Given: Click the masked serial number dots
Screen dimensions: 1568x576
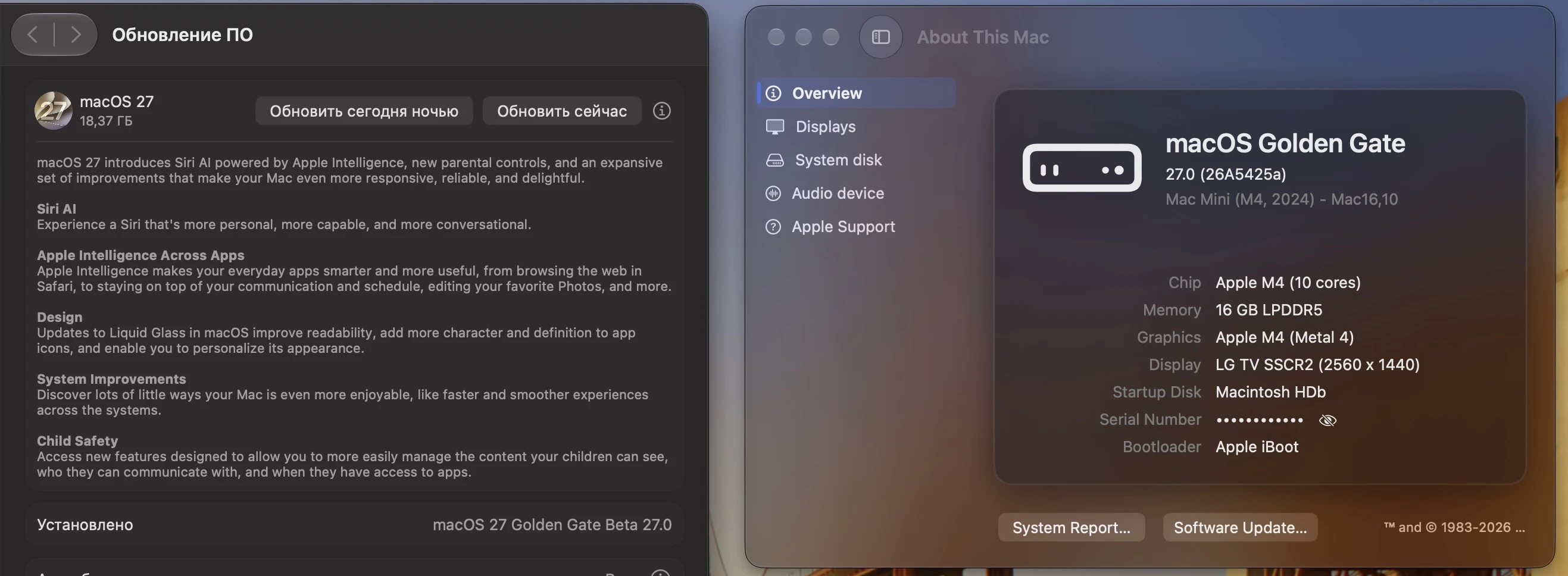Looking at the screenshot, I should [1260, 420].
